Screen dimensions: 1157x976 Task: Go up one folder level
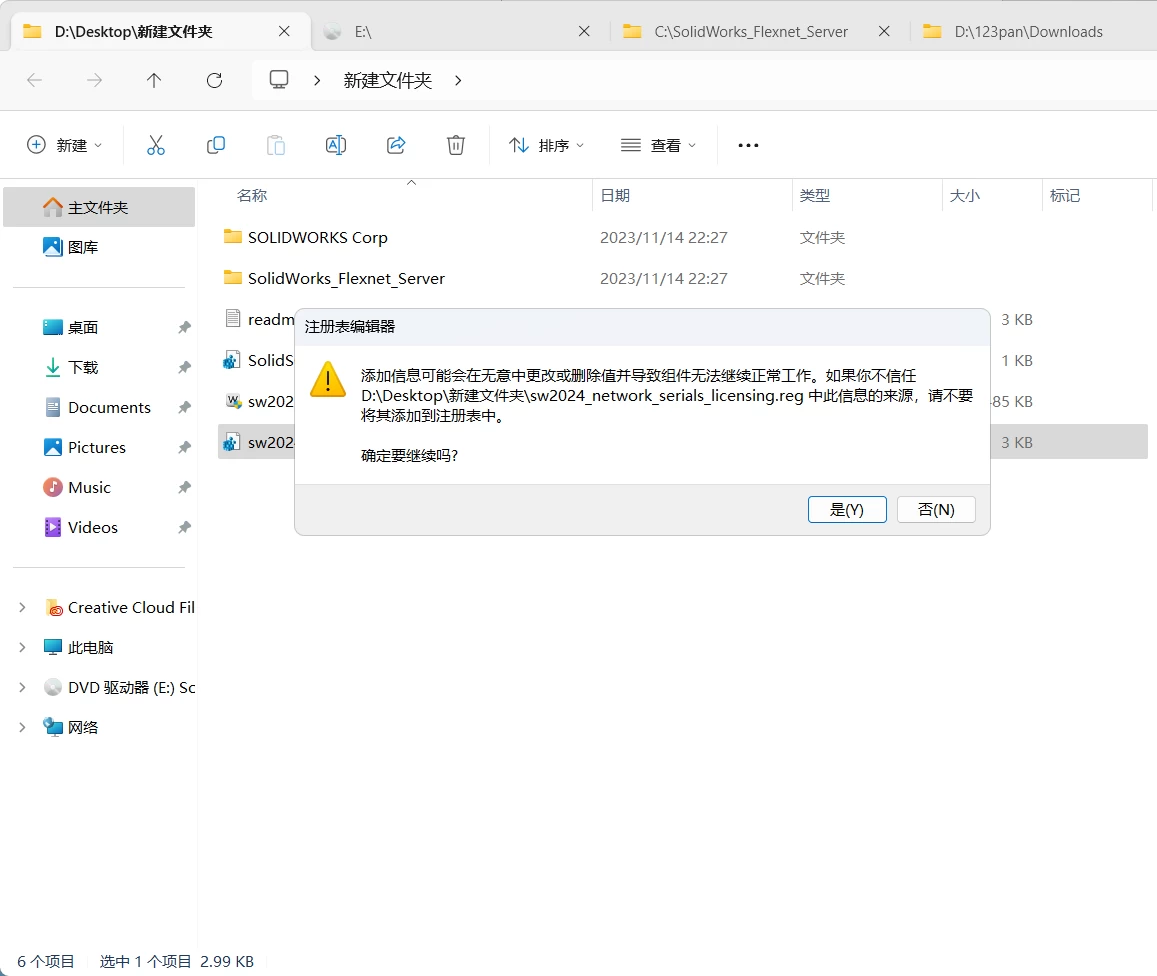pos(154,81)
